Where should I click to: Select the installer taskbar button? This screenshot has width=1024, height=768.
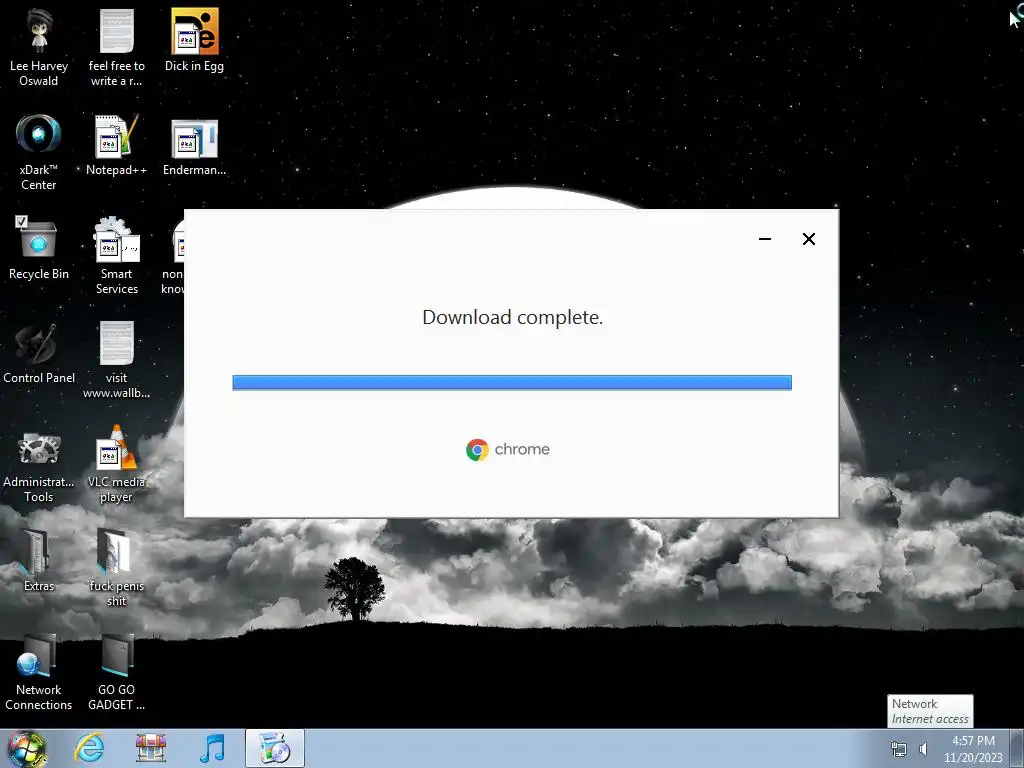click(x=275, y=748)
